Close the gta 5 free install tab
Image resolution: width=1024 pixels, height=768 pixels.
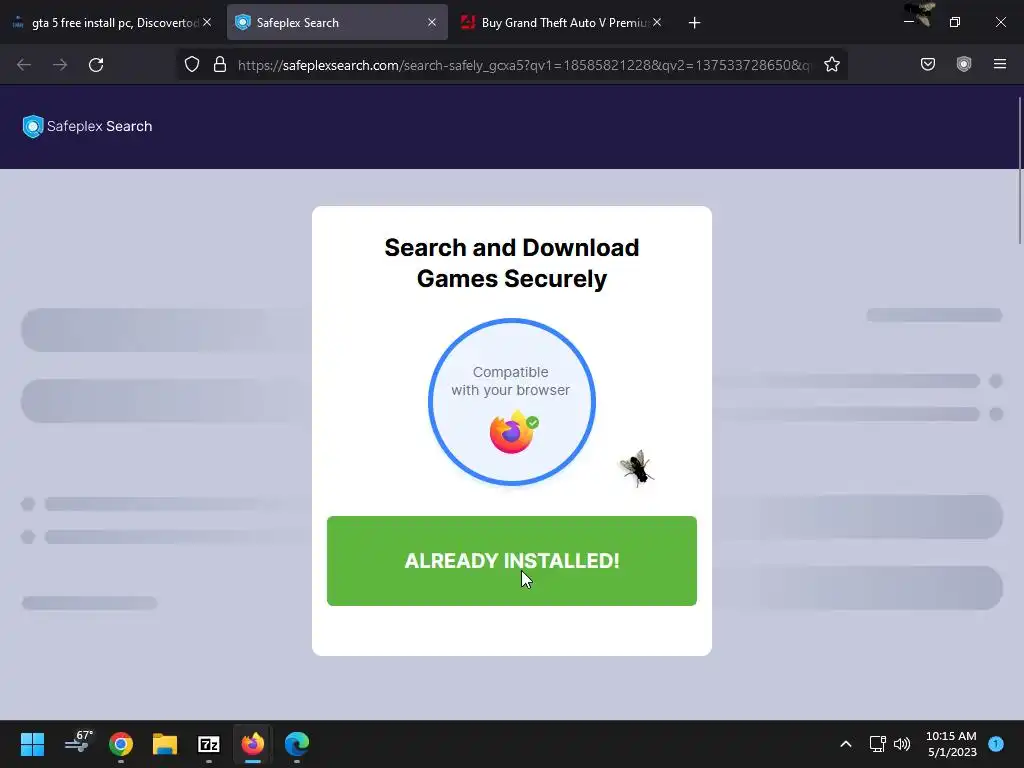(206, 22)
